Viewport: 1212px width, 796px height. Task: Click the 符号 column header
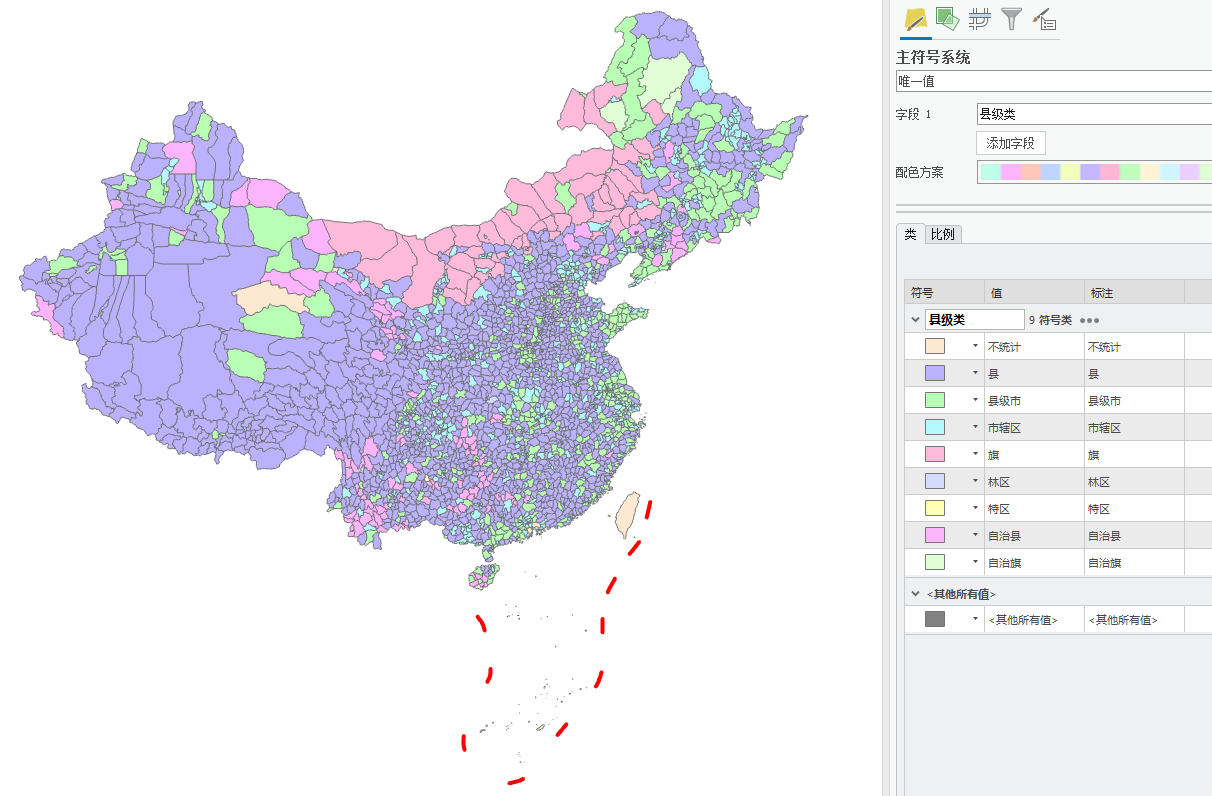(944, 293)
